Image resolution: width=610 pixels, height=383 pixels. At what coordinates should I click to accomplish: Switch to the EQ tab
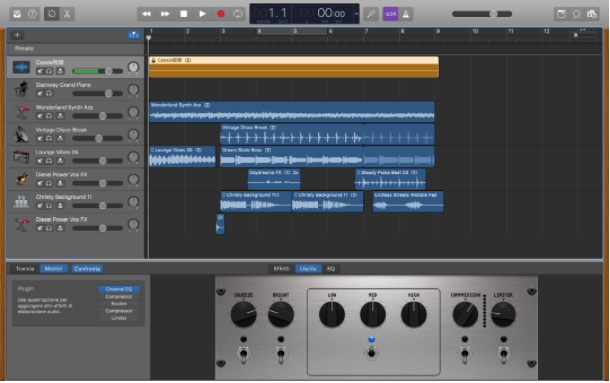331,269
